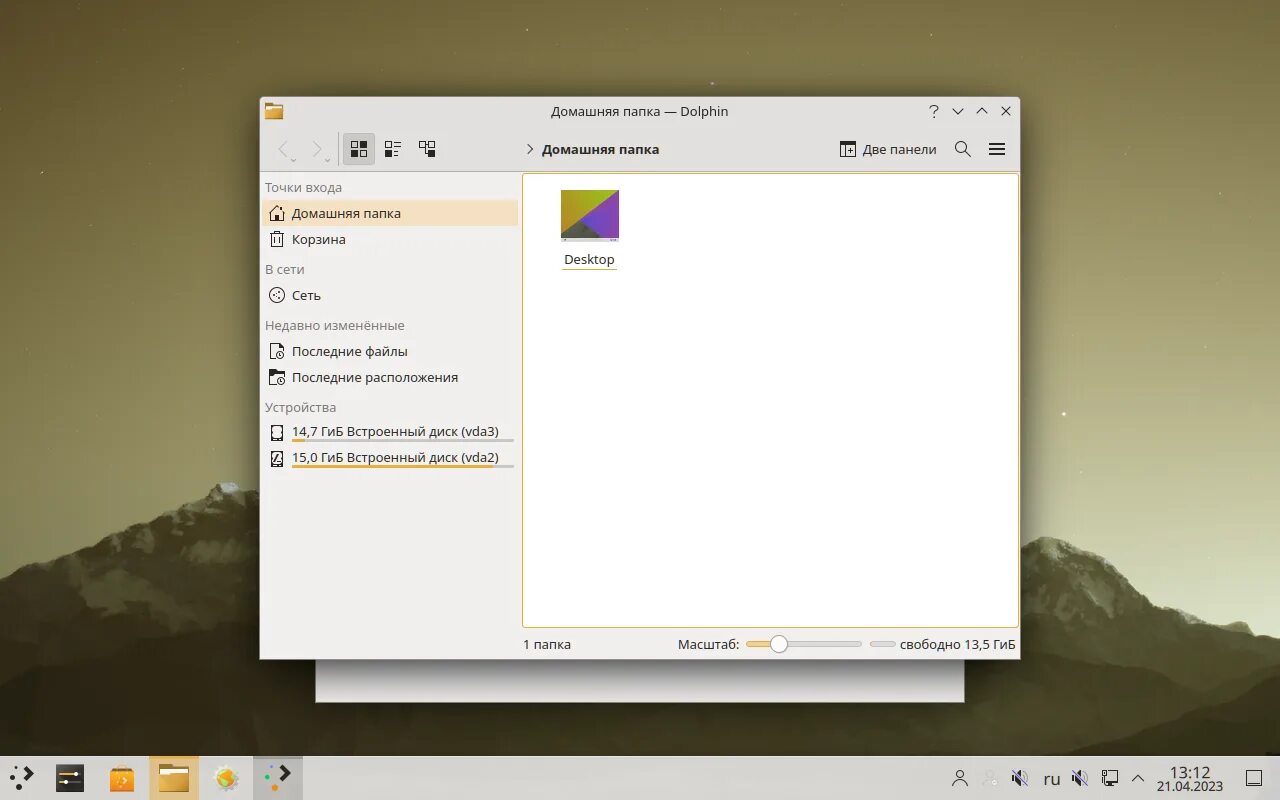Open Последние расположения in the sidebar

pos(390,377)
